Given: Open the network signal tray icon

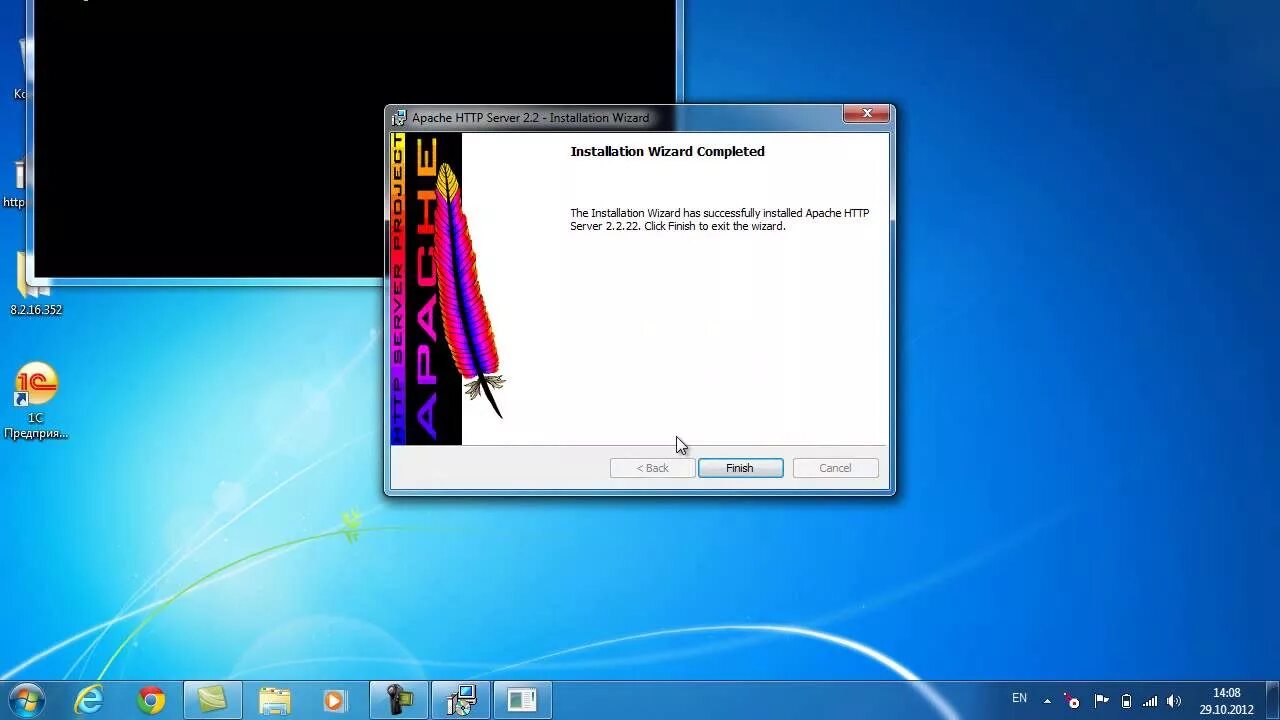Looking at the screenshot, I should tap(1150, 701).
